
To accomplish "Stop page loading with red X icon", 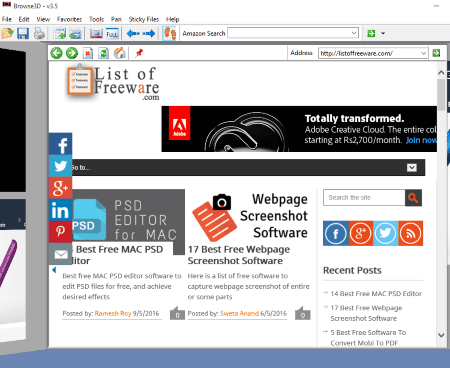I will pos(88,53).
